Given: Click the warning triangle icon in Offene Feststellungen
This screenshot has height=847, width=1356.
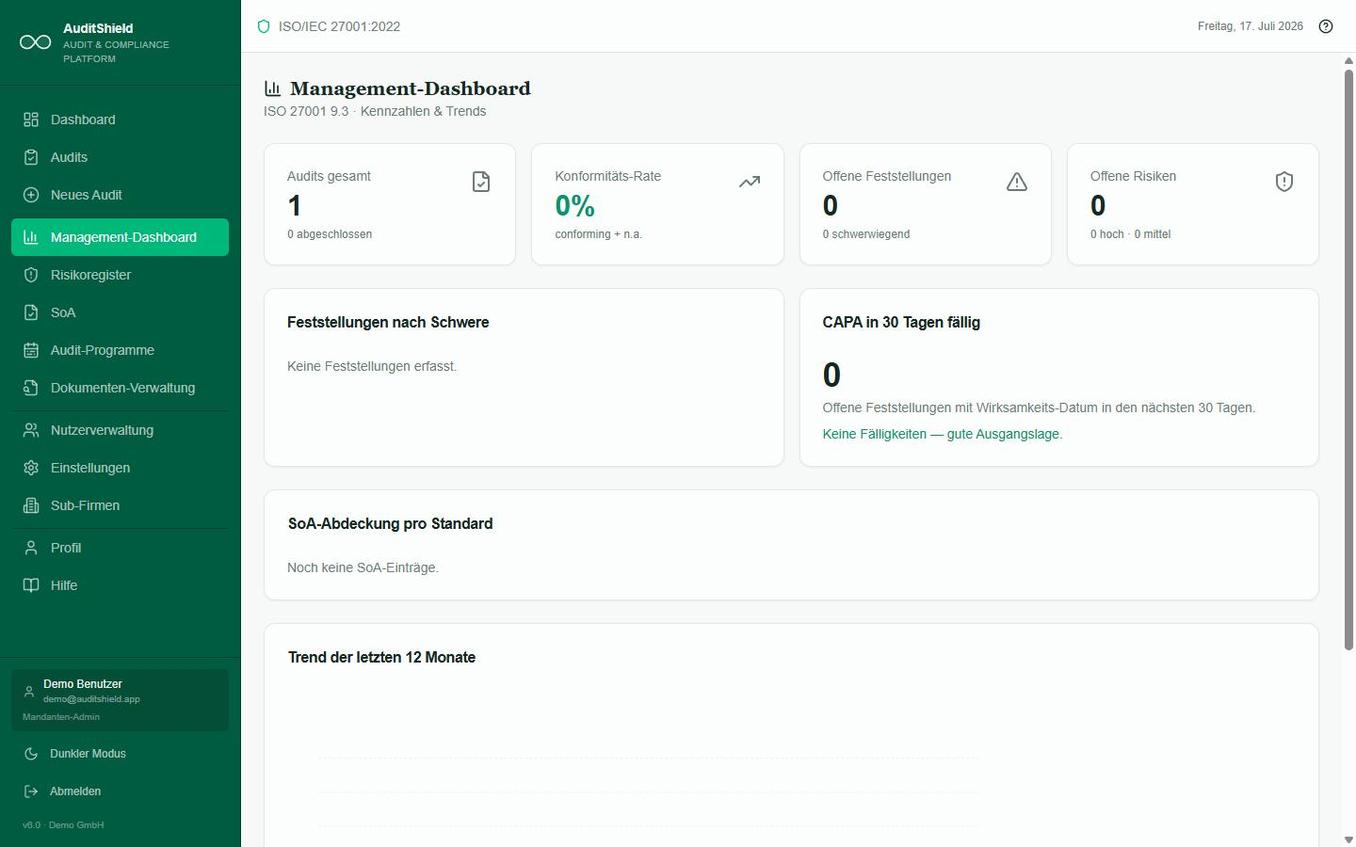Looking at the screenshot, I should point(1017,181).
